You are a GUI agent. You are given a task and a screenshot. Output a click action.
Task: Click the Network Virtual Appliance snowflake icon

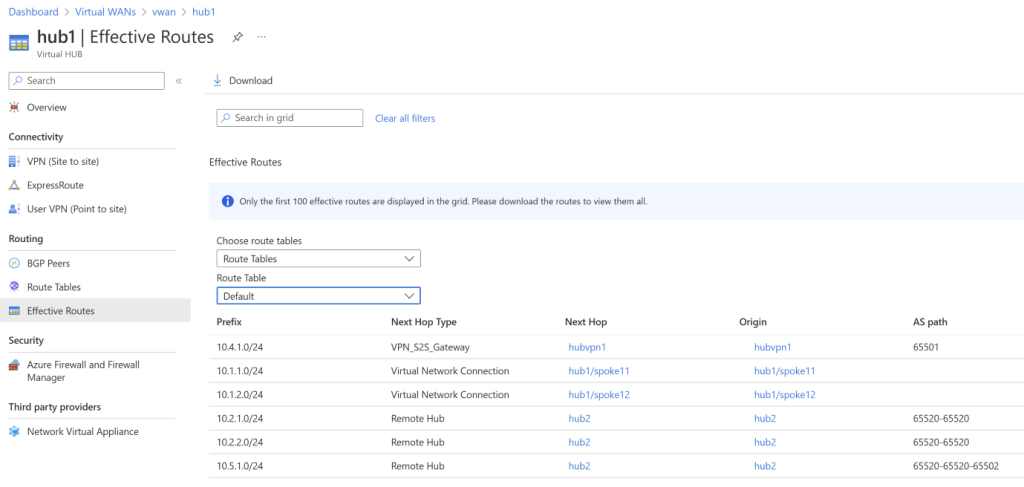(14, 432)
